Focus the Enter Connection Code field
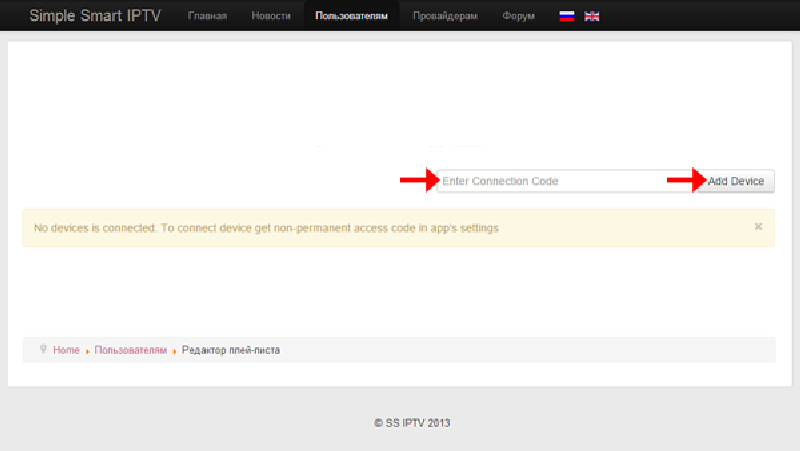This screenshot has width=800, height=451. [x=550, y=181]
